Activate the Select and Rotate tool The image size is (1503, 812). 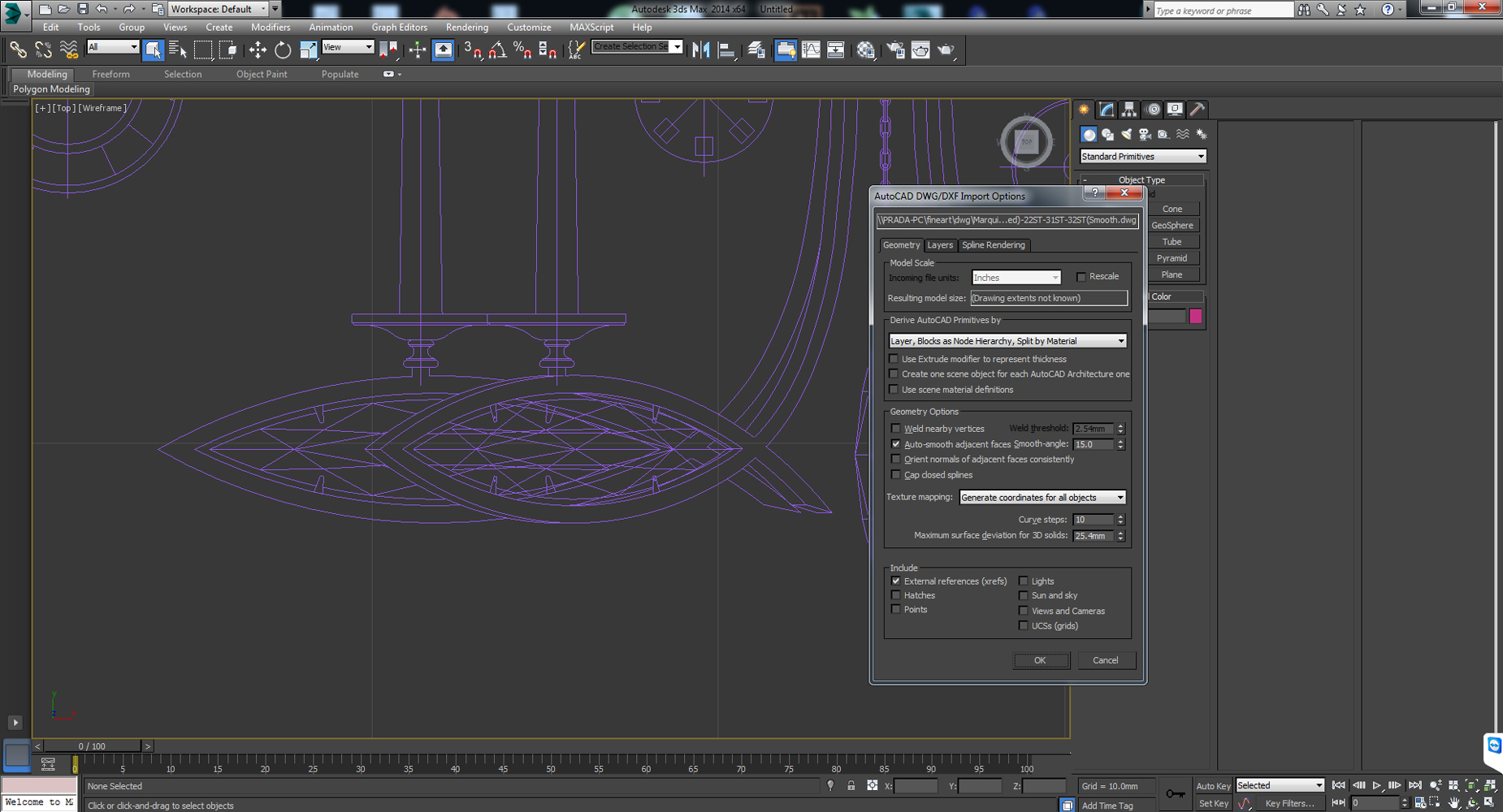pos(282,50)
